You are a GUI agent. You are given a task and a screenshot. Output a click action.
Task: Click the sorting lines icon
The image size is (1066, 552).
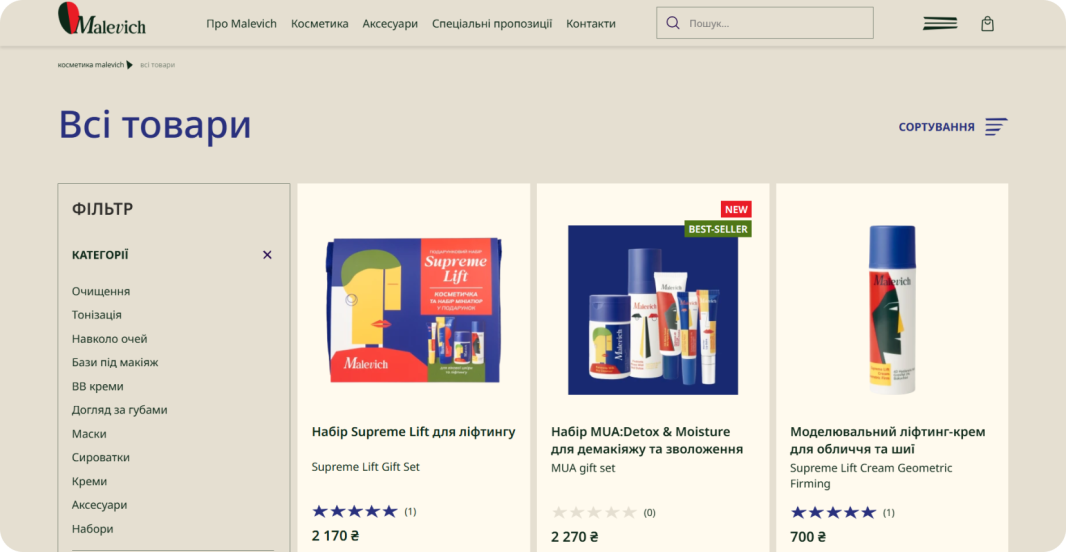(996, 127)
